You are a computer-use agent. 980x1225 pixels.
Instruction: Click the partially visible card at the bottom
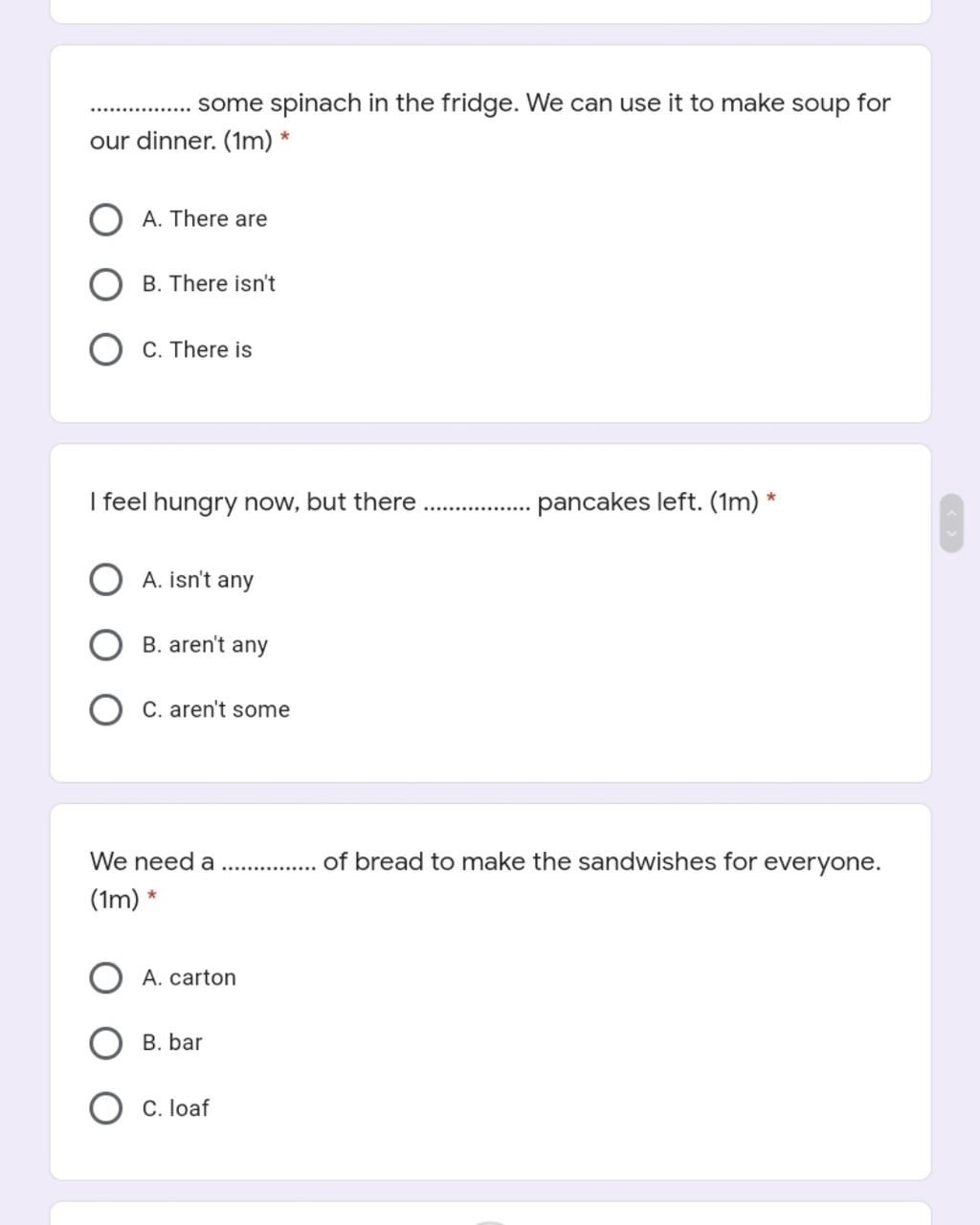[x=490, y=1214]
